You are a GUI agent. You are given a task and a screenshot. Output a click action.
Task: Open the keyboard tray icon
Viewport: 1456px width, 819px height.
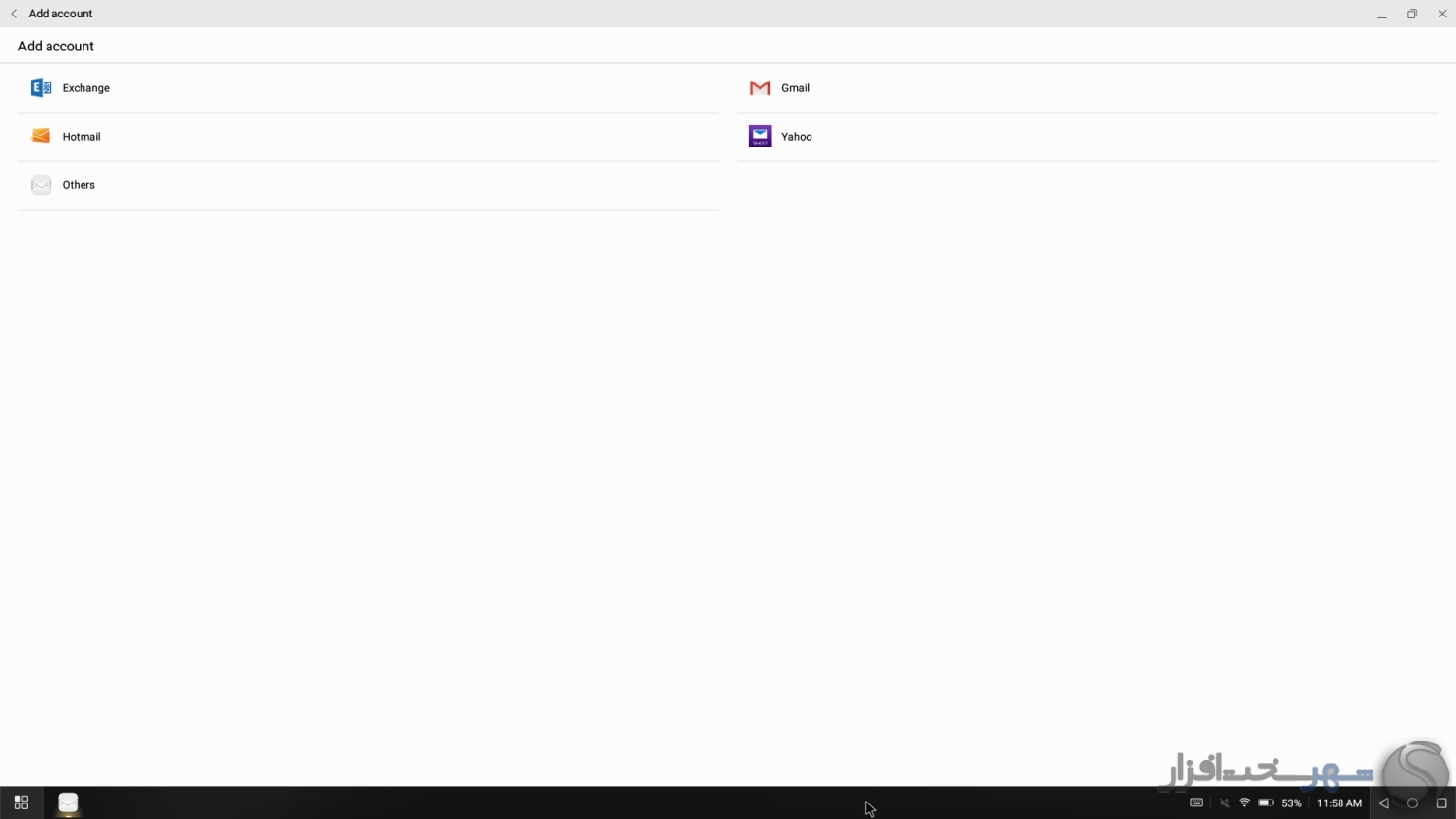(x=1197, y=803)
